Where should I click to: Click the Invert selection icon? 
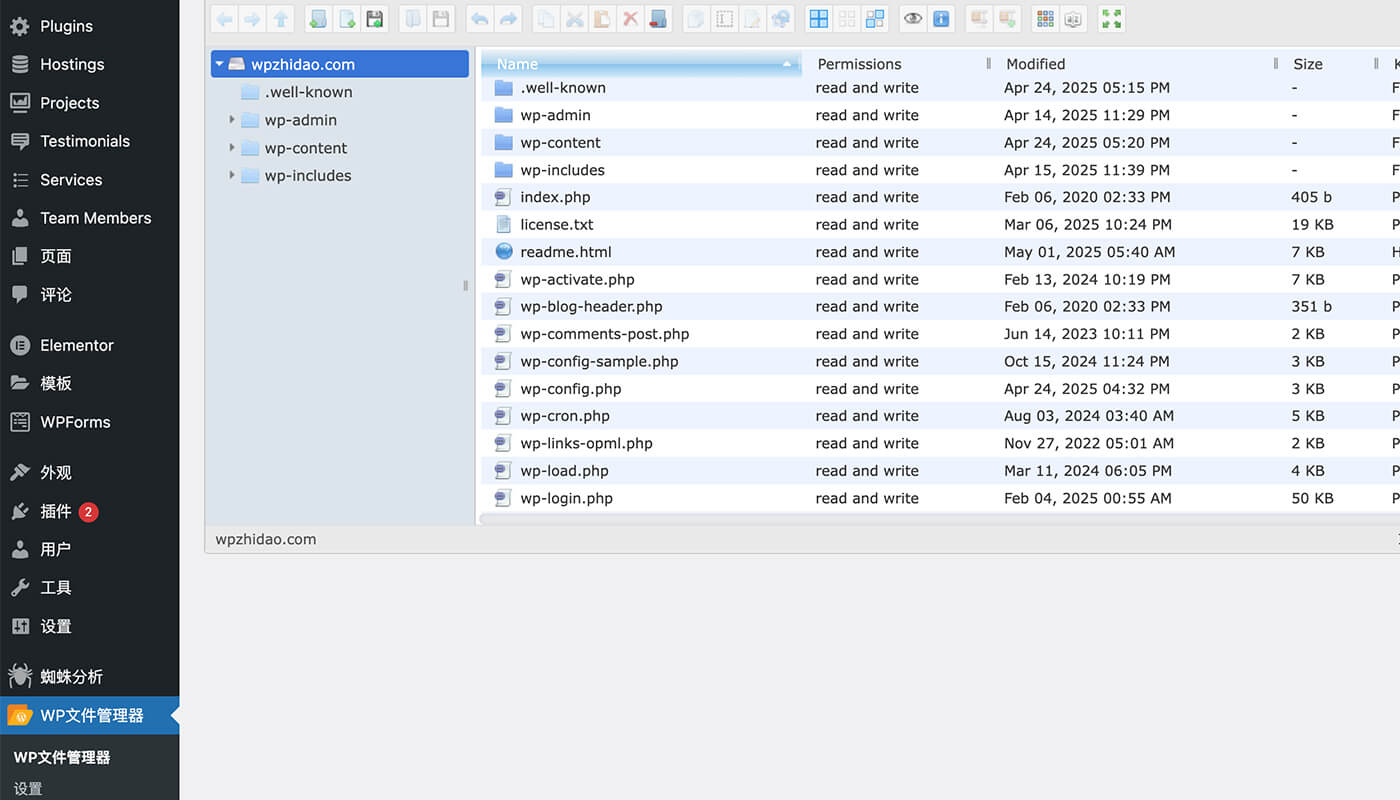875,18
